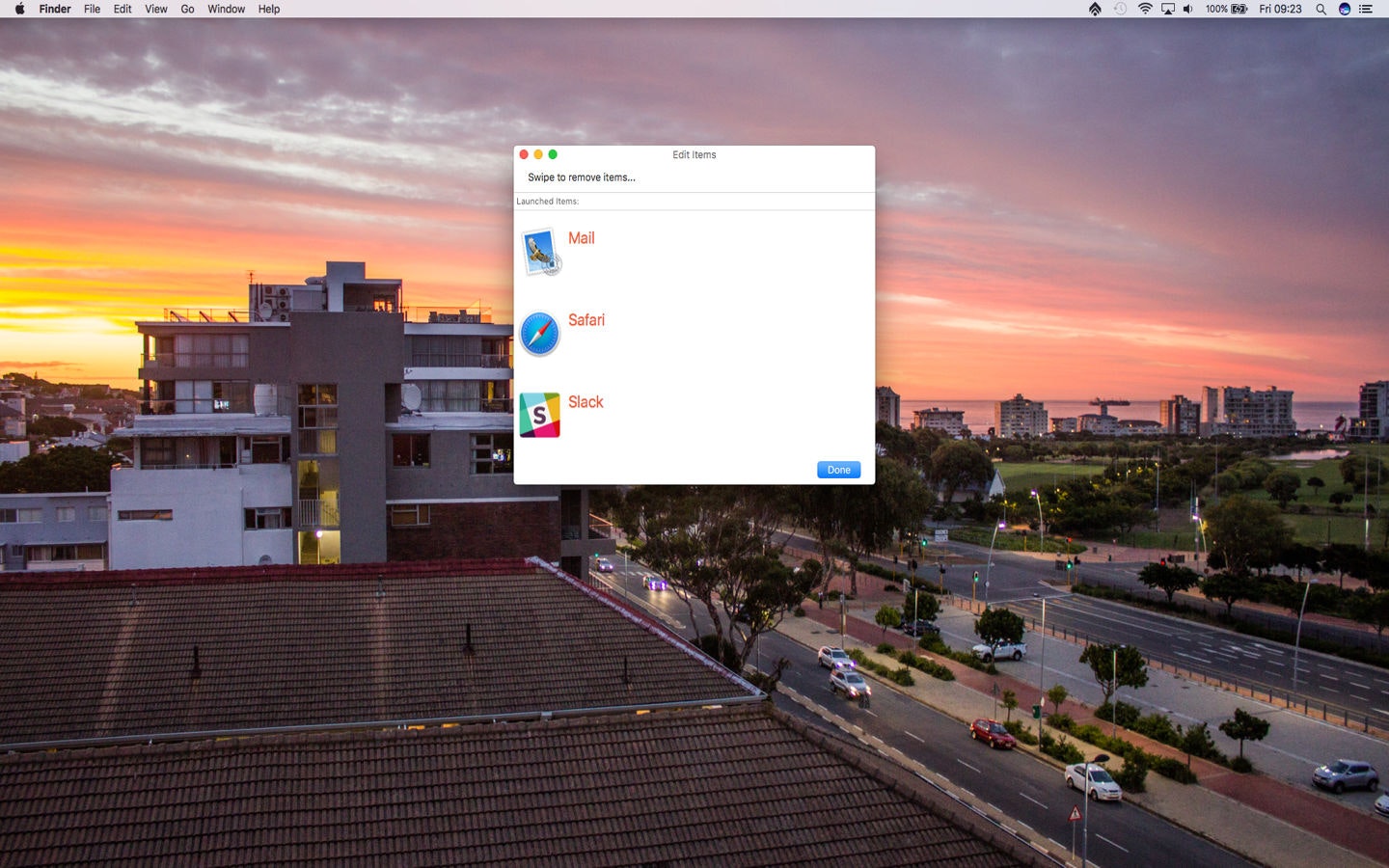Open Notification Center icon
Screen dimensions: 1389x868
click(1366, 9)
